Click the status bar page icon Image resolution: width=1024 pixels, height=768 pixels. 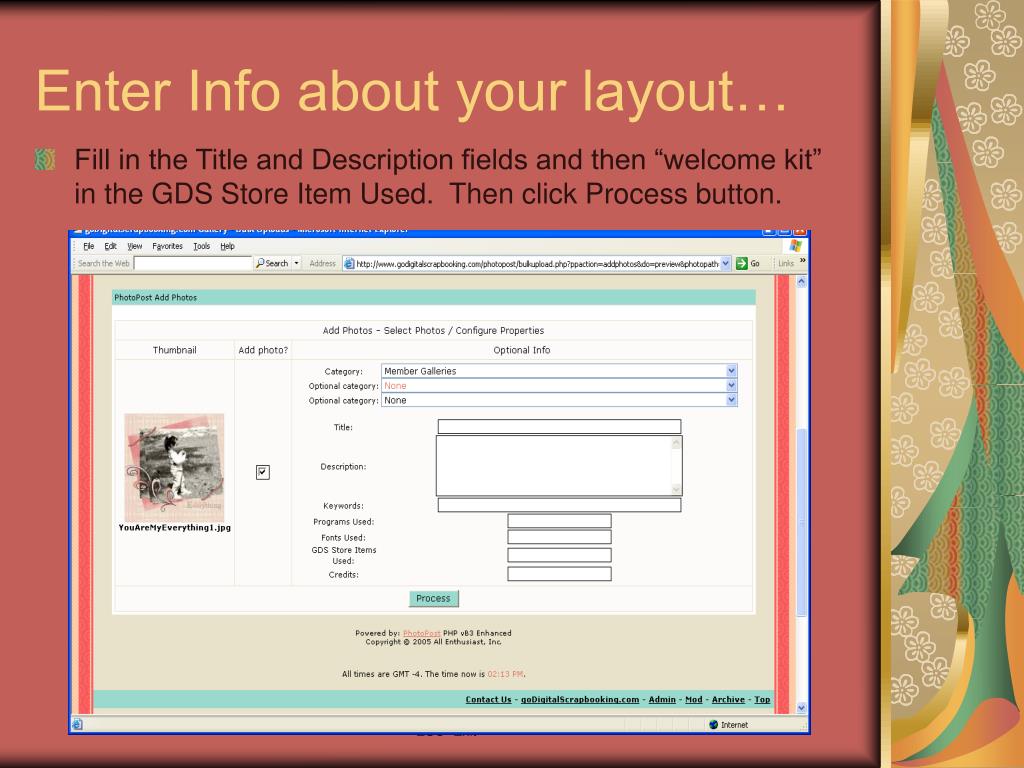click(77, 724)
